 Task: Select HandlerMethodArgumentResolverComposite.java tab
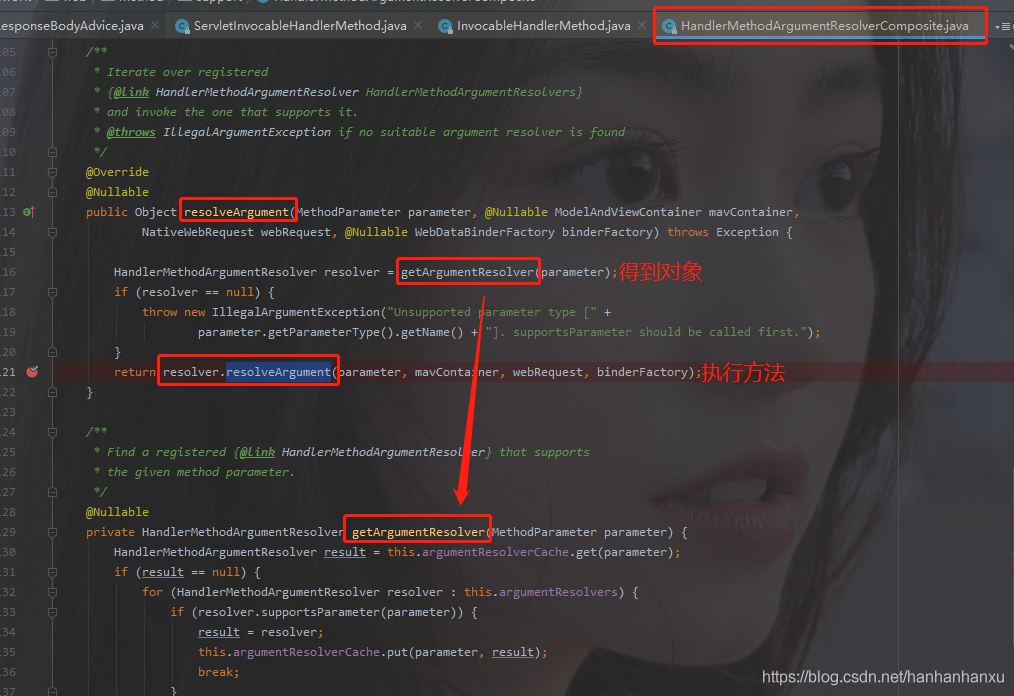tap(824, 25)
